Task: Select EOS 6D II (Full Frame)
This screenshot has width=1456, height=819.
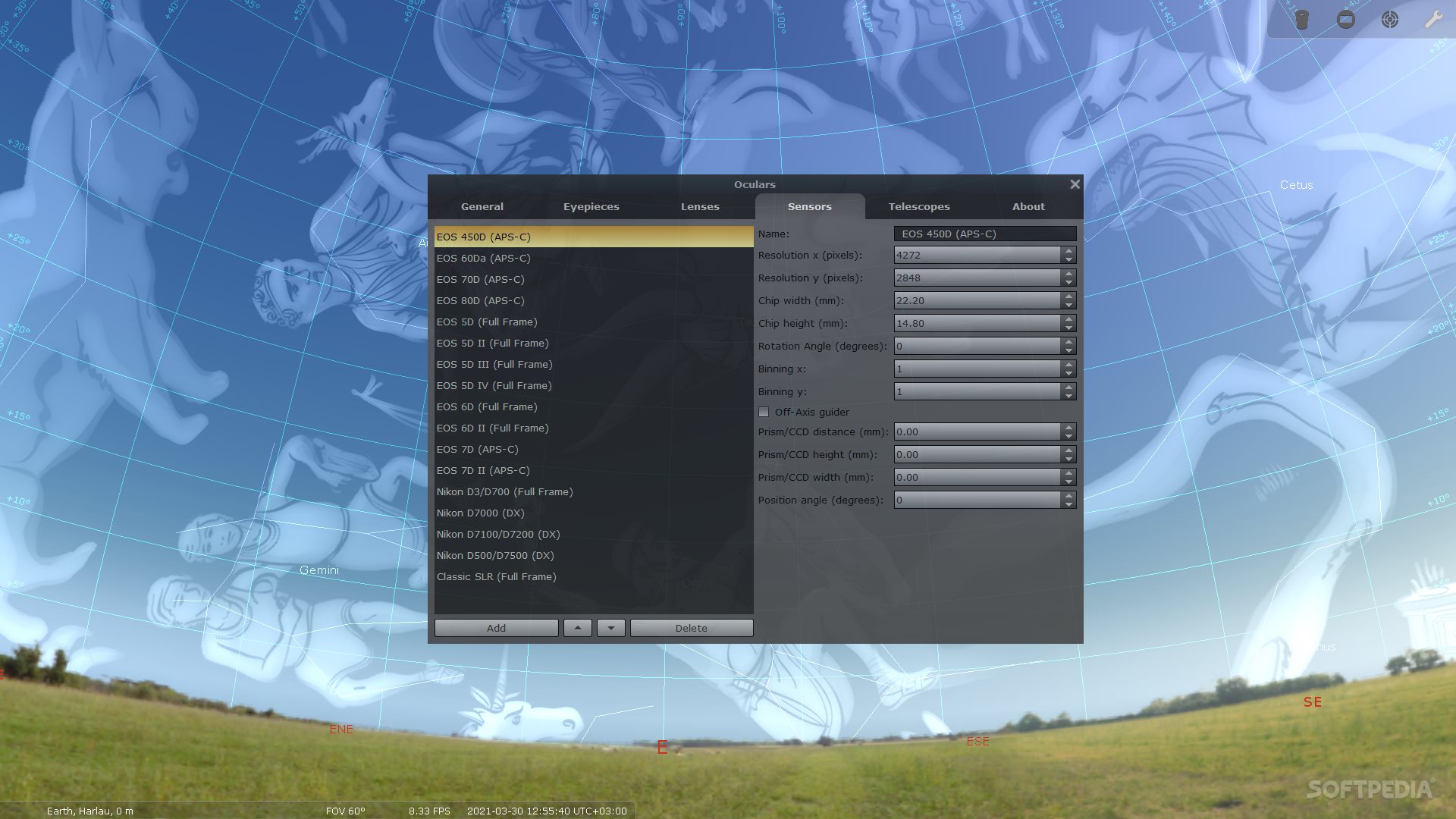Action: (594, 428)
